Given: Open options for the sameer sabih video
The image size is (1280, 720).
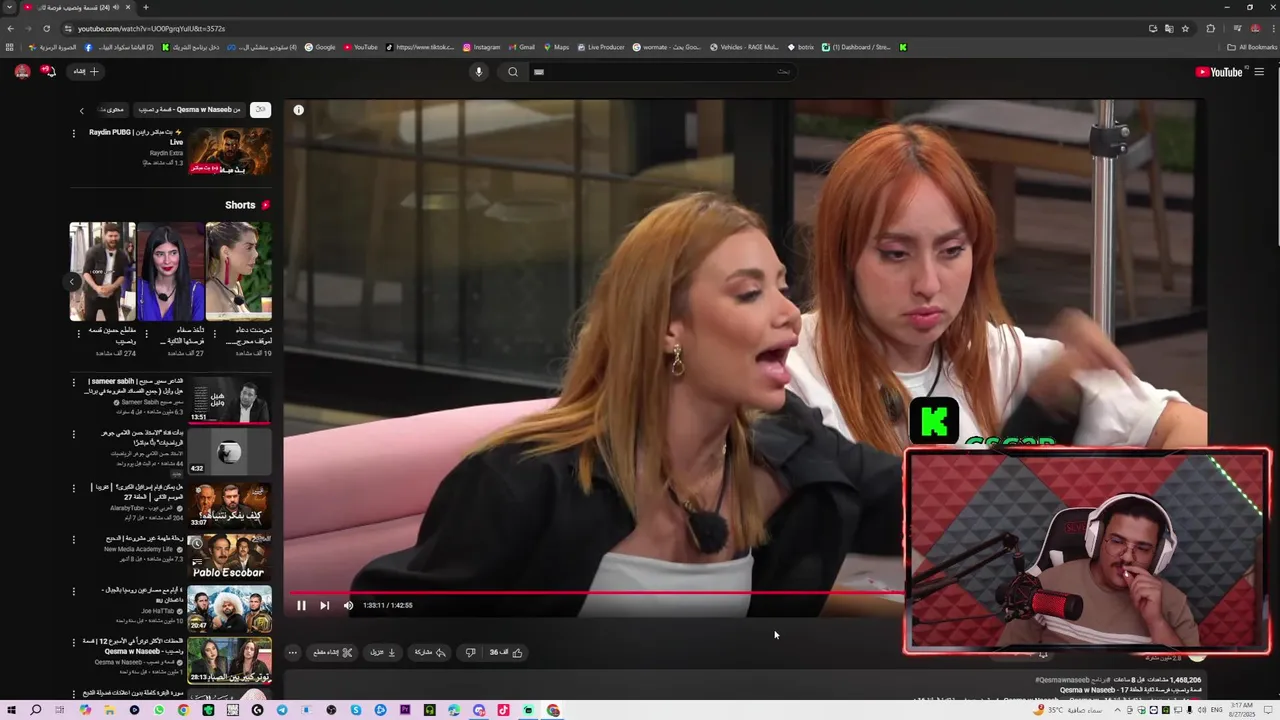Looking at the screenshot, I should point(73,381).
